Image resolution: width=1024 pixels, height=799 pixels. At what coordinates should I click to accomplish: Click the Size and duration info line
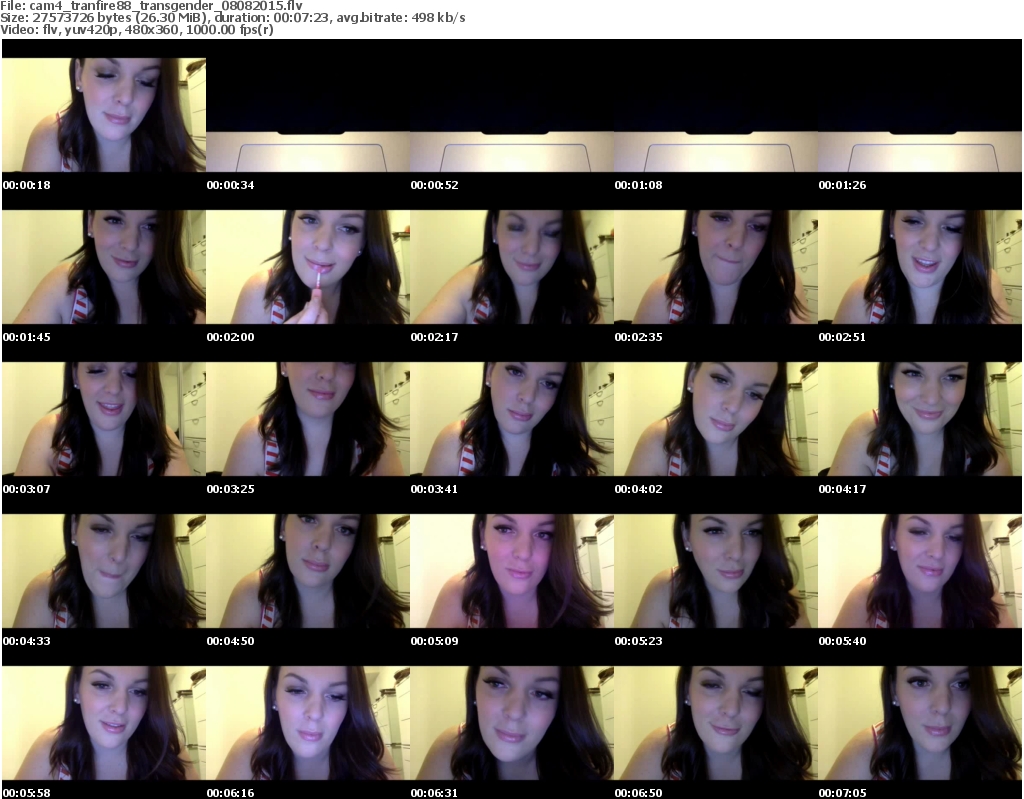point(232,18)
